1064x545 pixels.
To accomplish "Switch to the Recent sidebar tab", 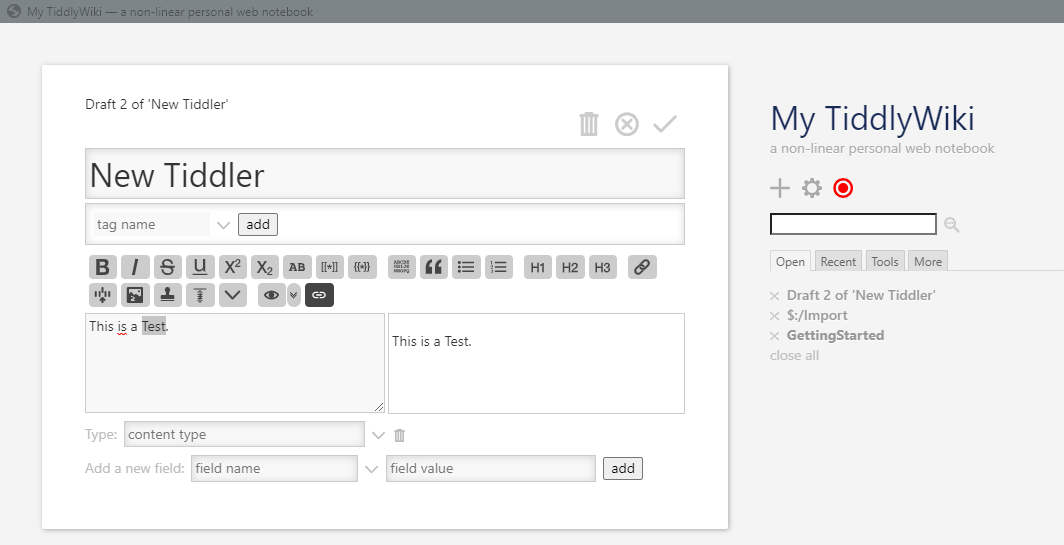I will (x=838, y=261).
